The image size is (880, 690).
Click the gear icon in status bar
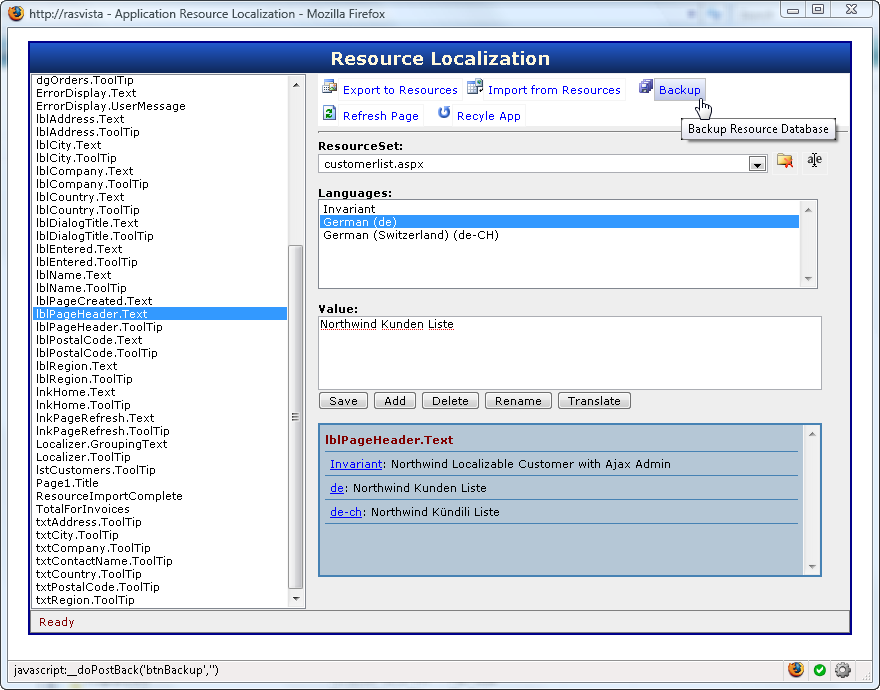pos(842,670)
